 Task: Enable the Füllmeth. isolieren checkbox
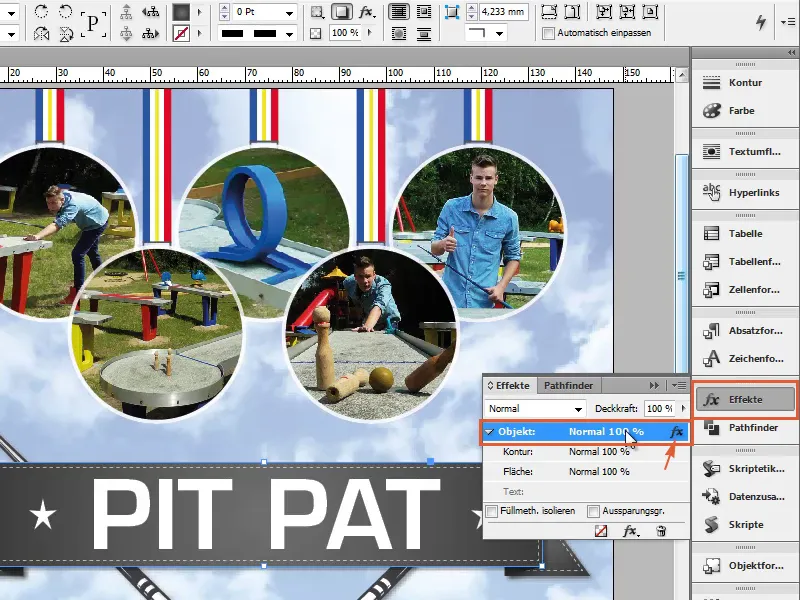491,512
